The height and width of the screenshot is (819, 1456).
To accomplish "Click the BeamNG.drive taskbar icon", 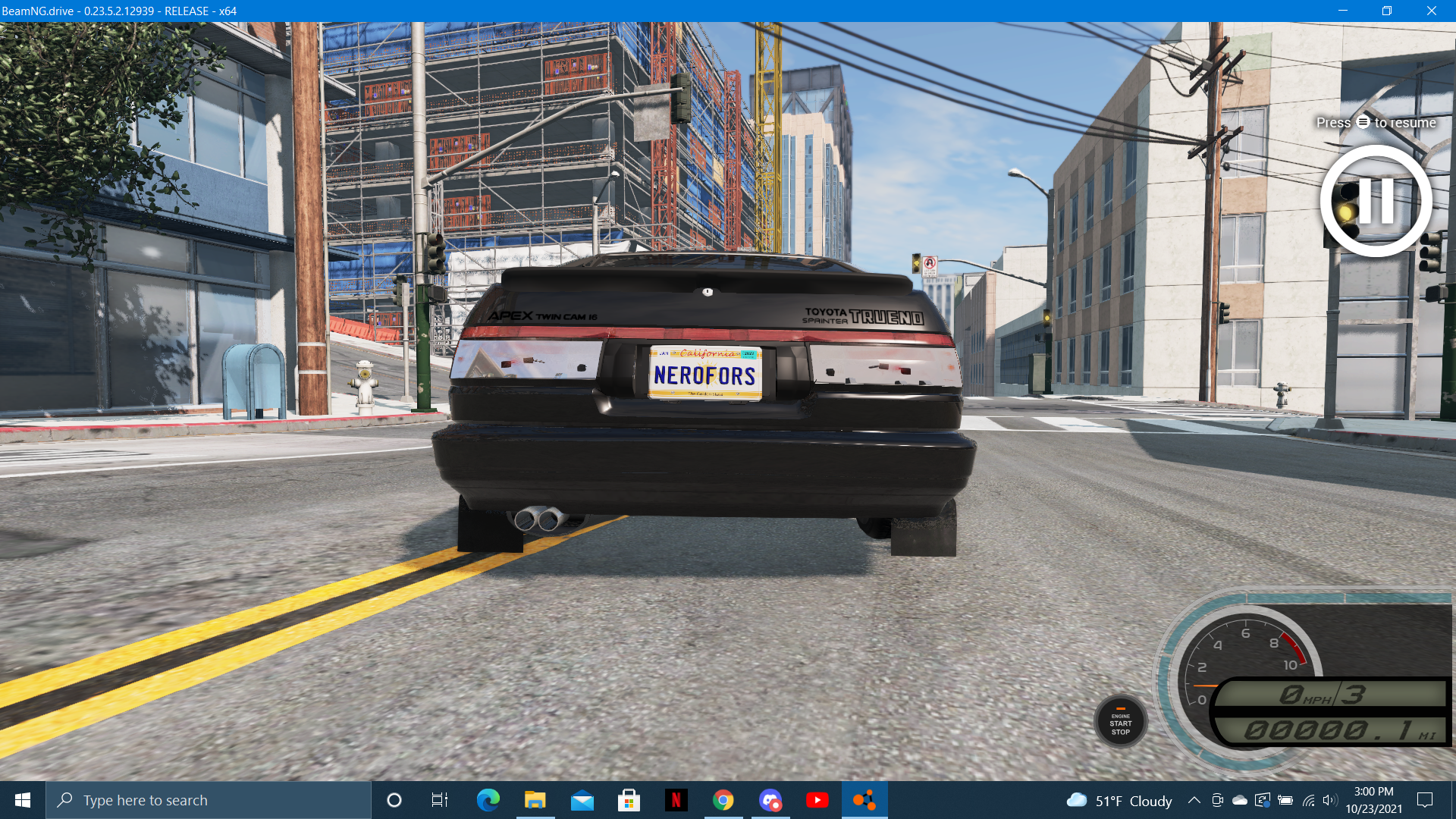I will pyautogui.click(x=864, y=800).
